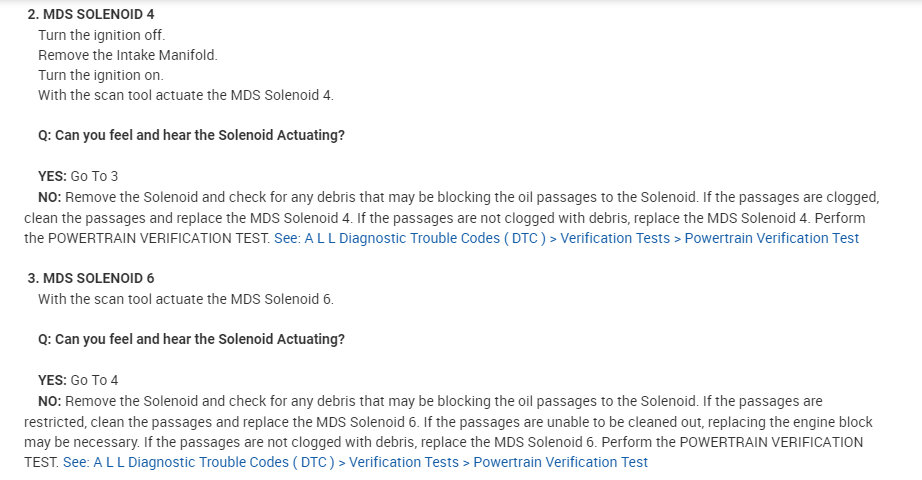Image resolution: width=922 pixels, height=480 pixels.
Task: Click the '3. MDS SOLENOID 6' heading
Action: (91, 278)
